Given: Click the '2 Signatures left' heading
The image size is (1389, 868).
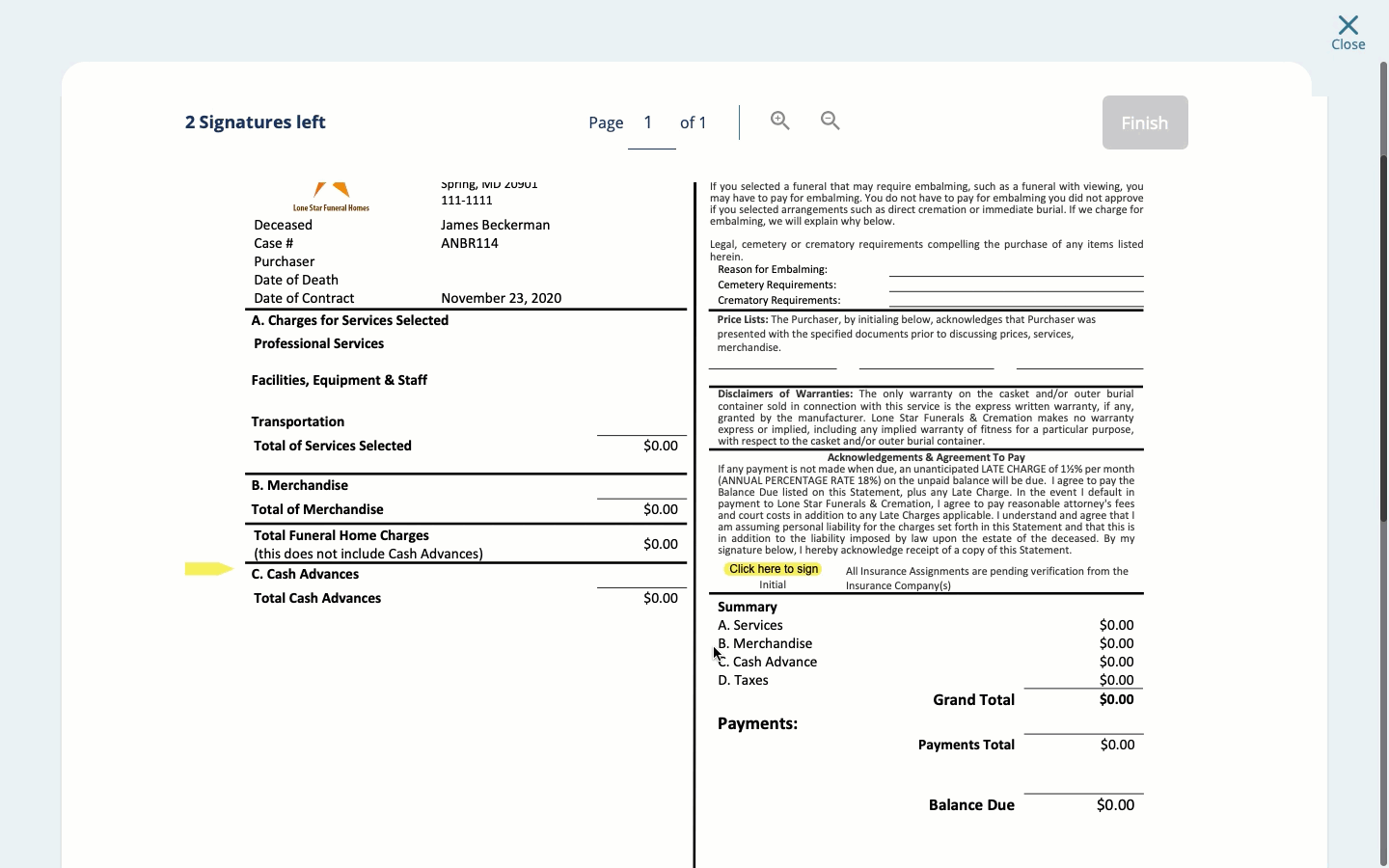Looking at the screenshot, I should (256, 122).
